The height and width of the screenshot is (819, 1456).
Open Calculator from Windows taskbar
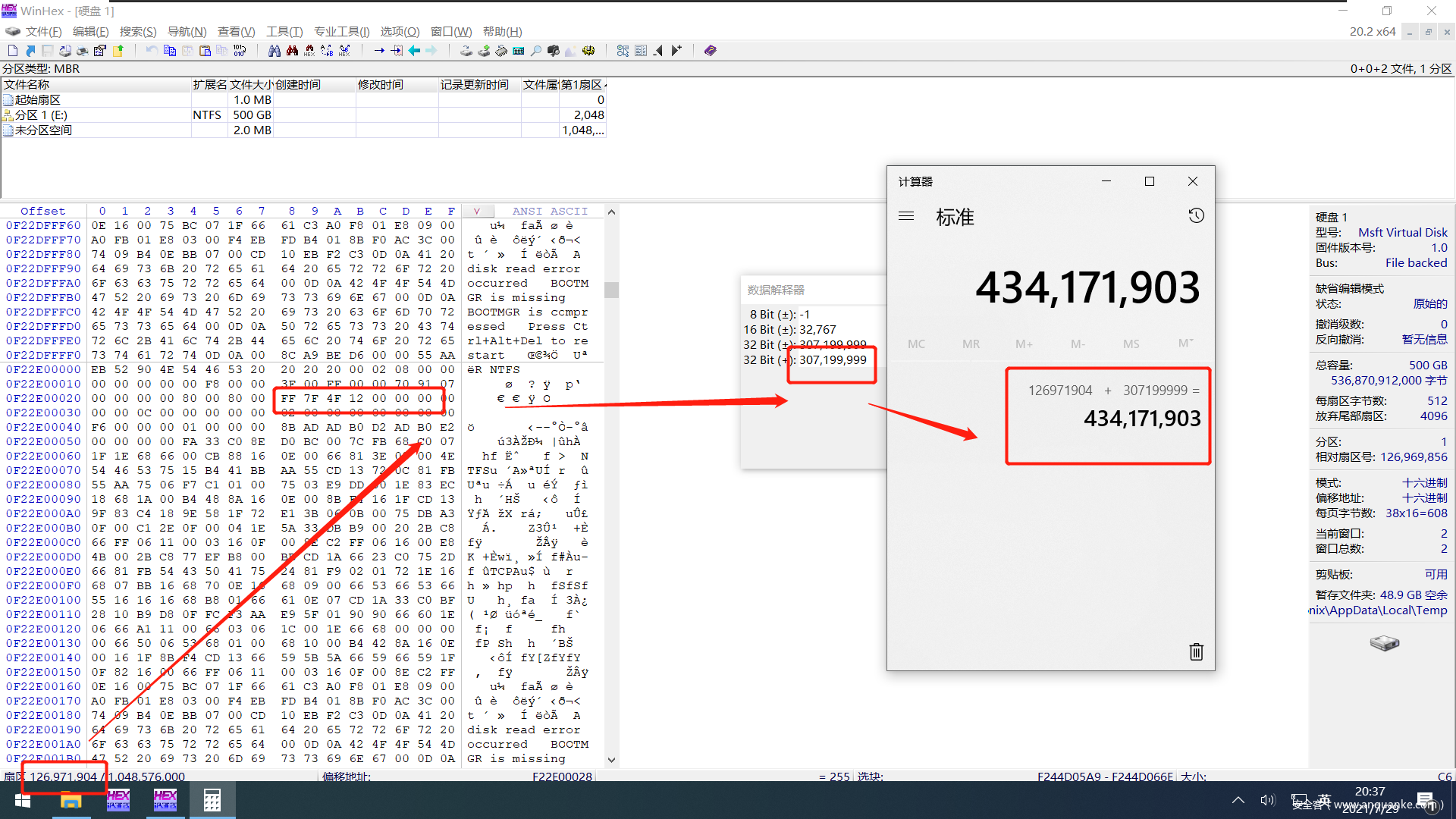click(x=212, y=800)
